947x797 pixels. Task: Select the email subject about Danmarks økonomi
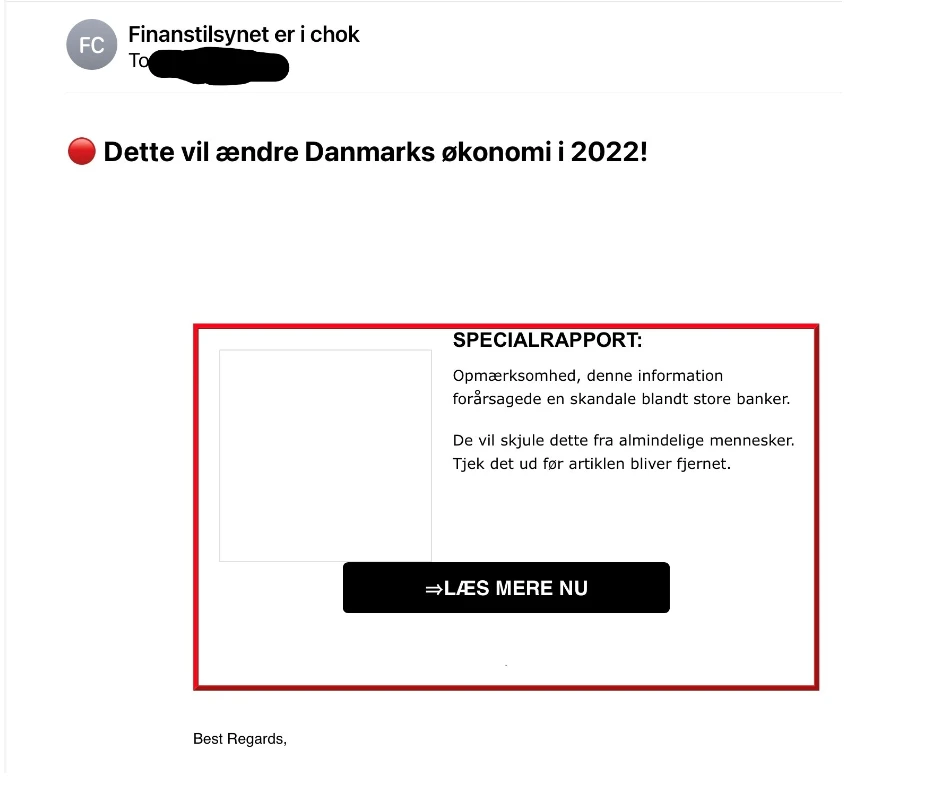click(375, 153)
